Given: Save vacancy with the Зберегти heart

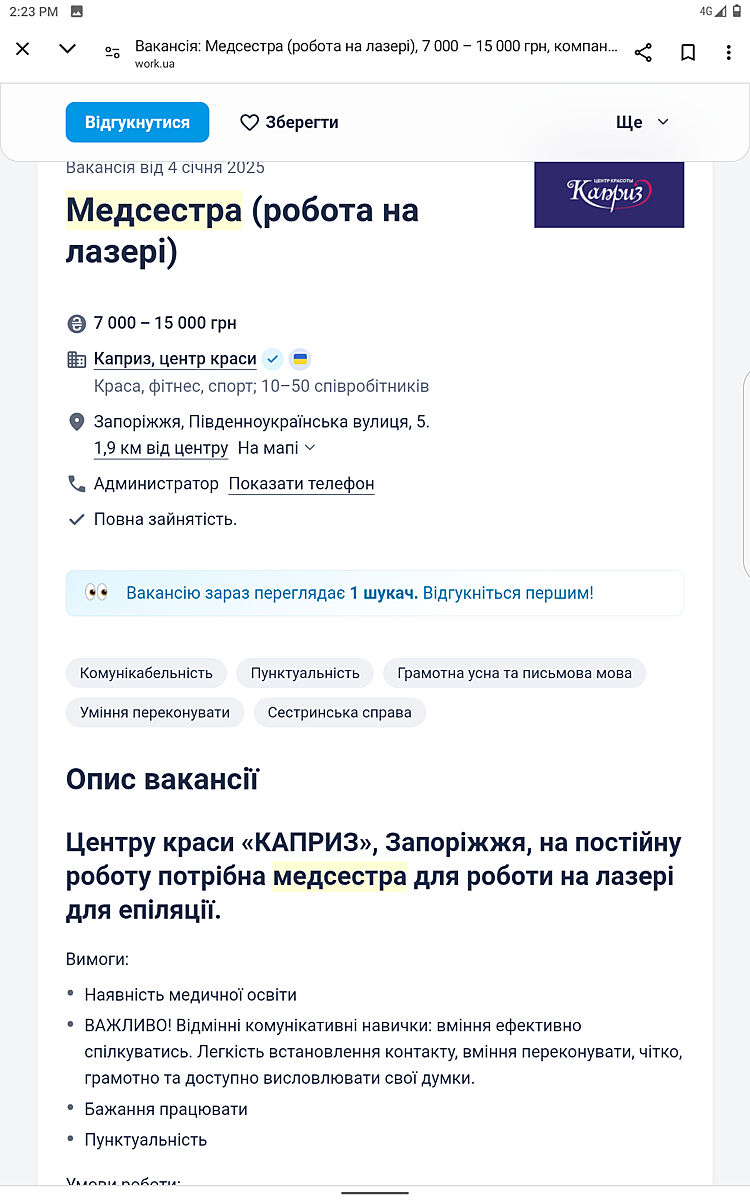Looking at the screenshot, I should (289, 122).
